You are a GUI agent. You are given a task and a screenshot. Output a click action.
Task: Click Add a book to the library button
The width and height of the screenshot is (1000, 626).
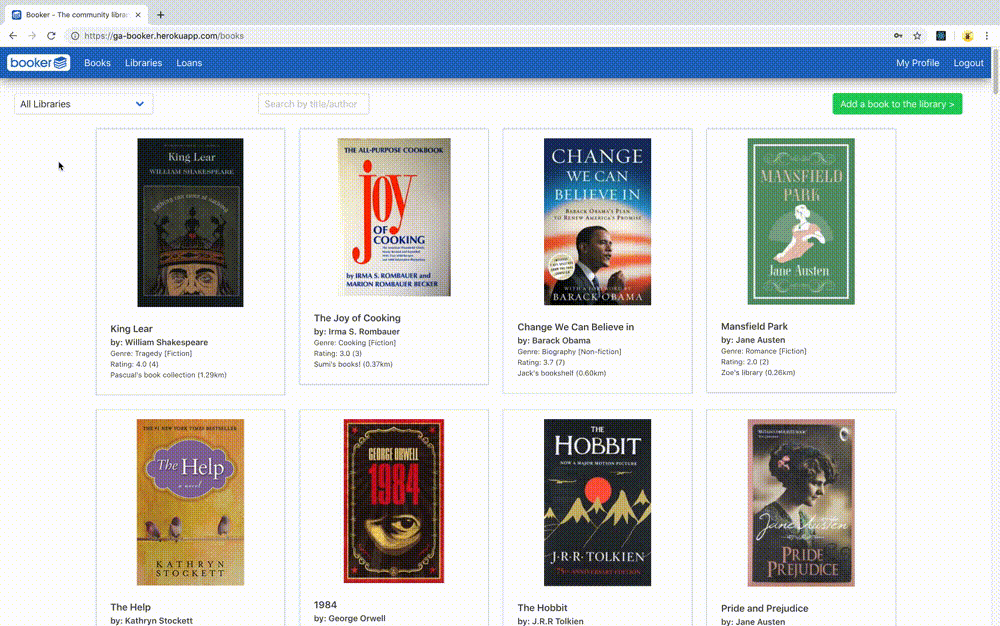(x=897, y=104)
